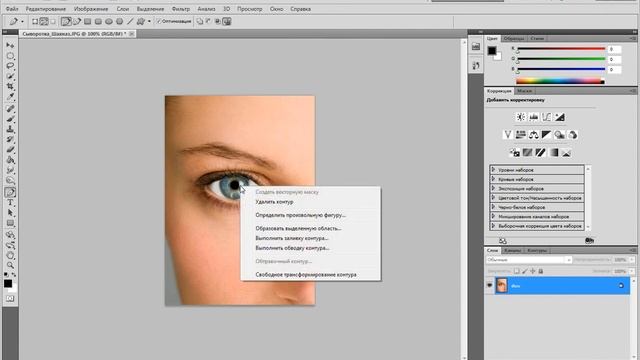Image resolution: width=640 pixels, height=360 pixels.
Task: Select the Zoom magnifier tool
Action: pos(10,265)
